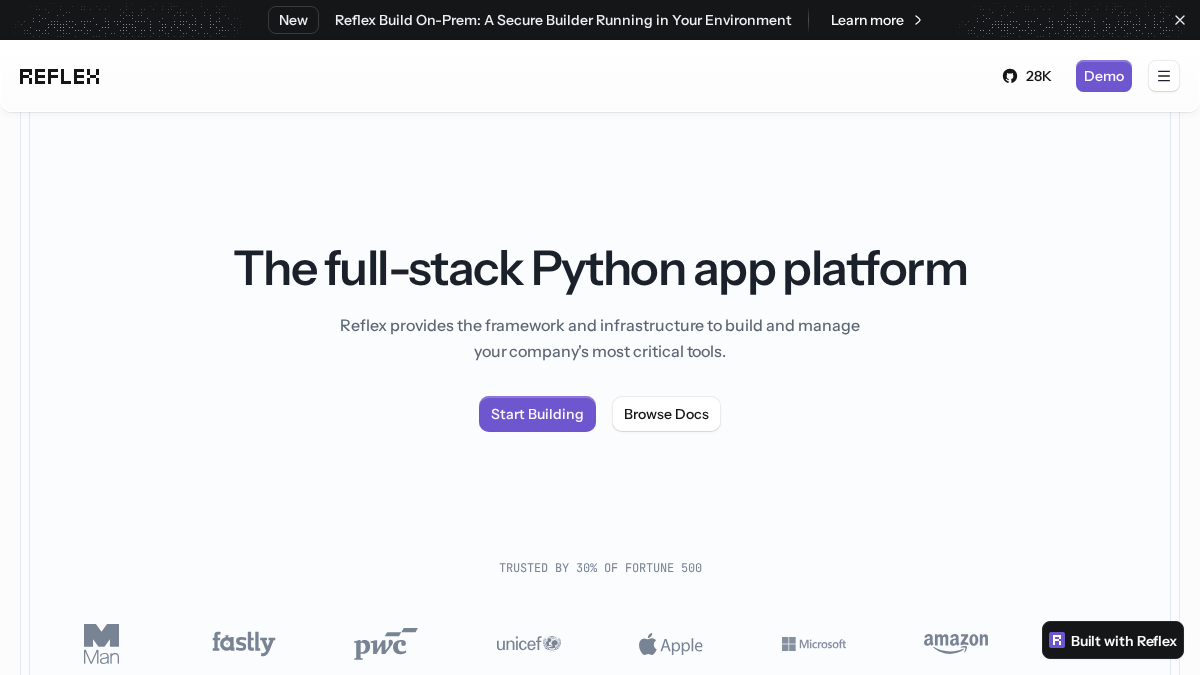Image resolution: width=1200 pixels, height=675 pixels.
Task: Click the UNICEF logo
Action: (x=528, y=644)
